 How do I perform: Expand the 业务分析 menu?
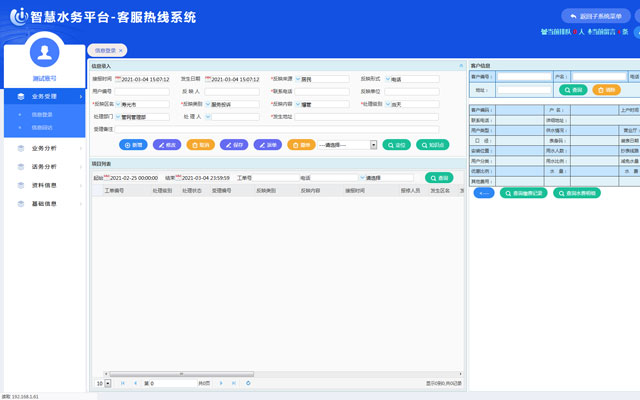click(43, 148)
